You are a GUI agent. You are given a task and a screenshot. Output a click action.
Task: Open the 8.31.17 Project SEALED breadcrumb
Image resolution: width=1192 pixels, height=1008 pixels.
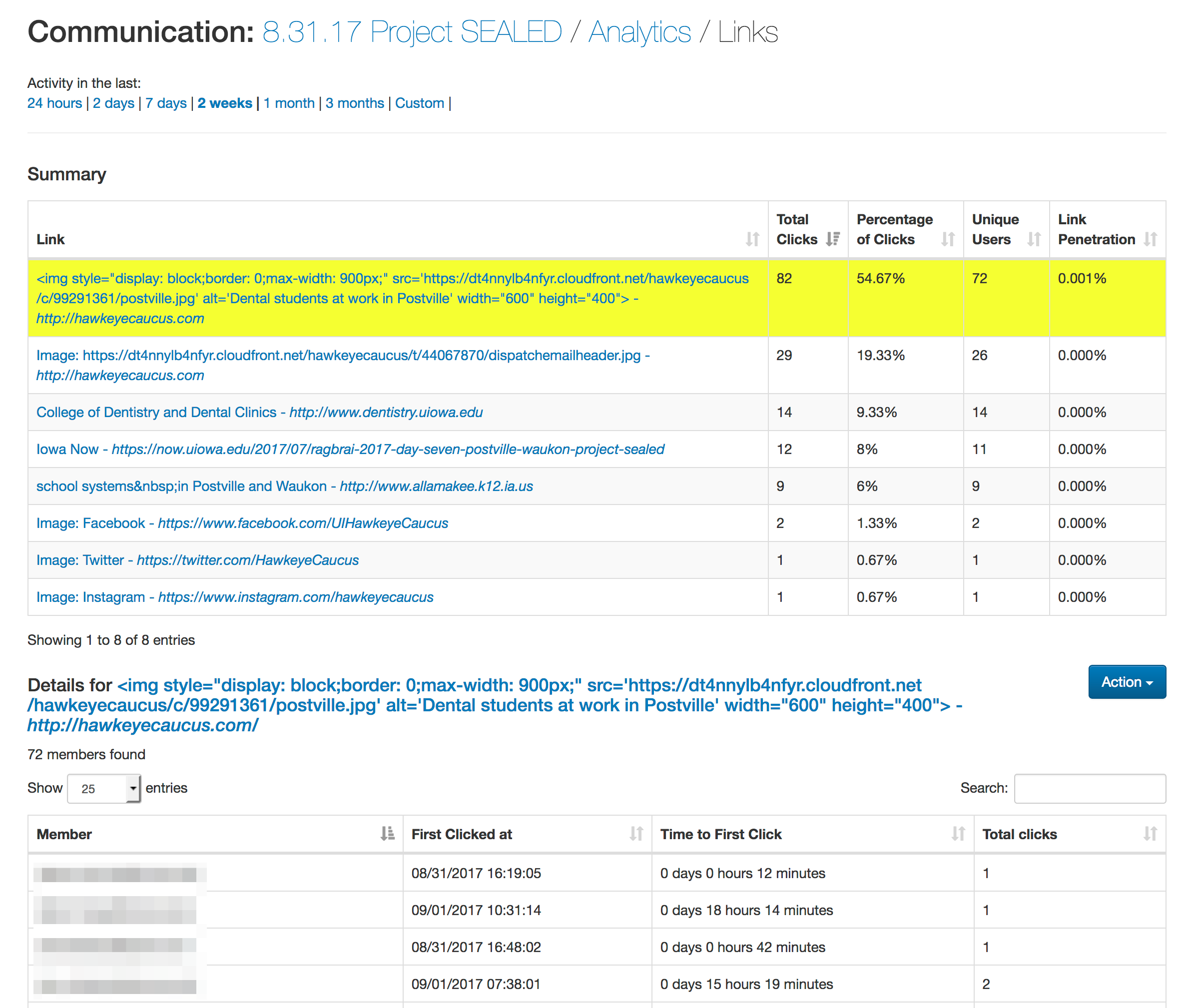tap(412, 32)
